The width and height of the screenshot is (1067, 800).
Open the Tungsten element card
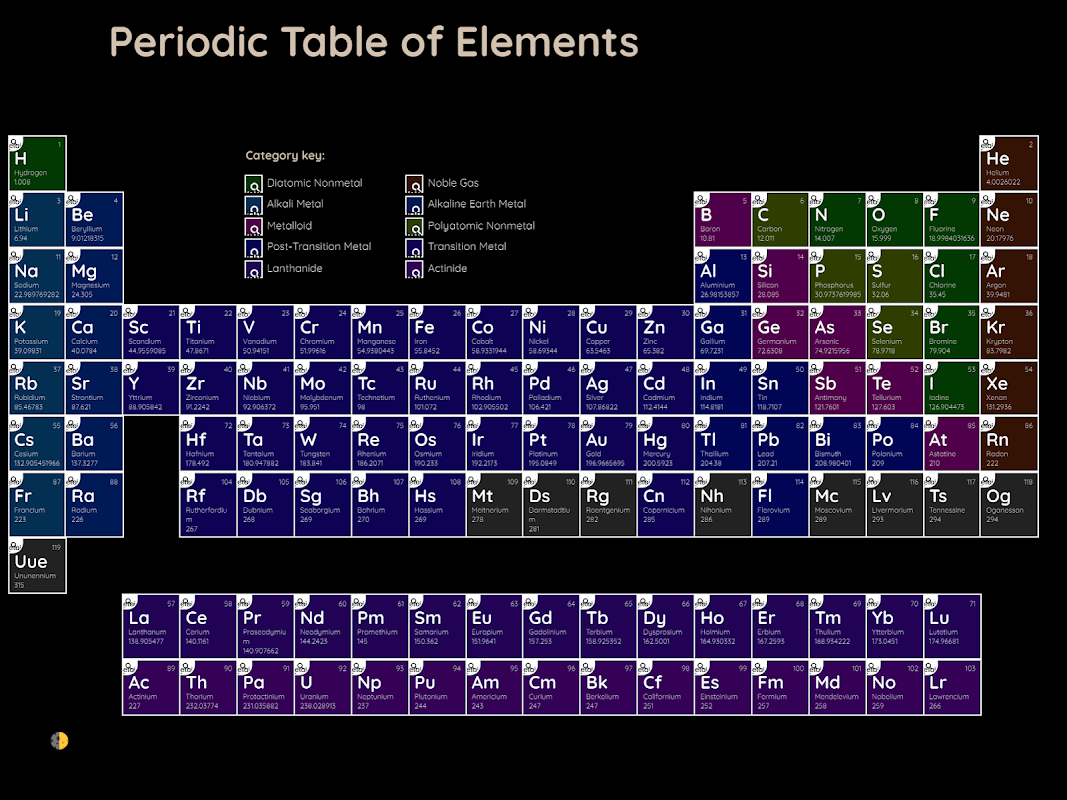click(x=323, y=444)
